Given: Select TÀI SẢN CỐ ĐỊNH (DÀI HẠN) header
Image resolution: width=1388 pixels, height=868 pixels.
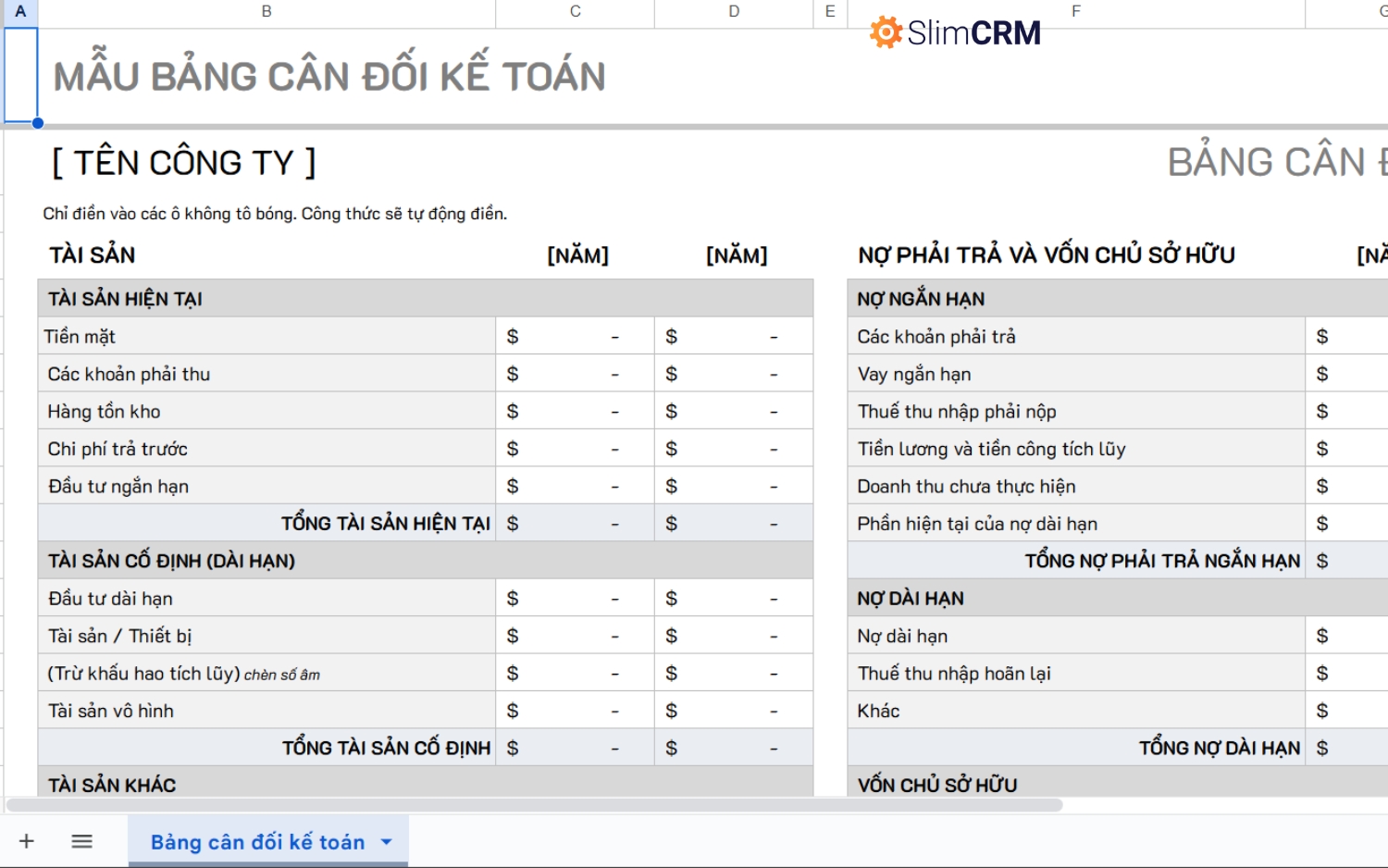Looking at the screenshot, I should pos(426,561).
